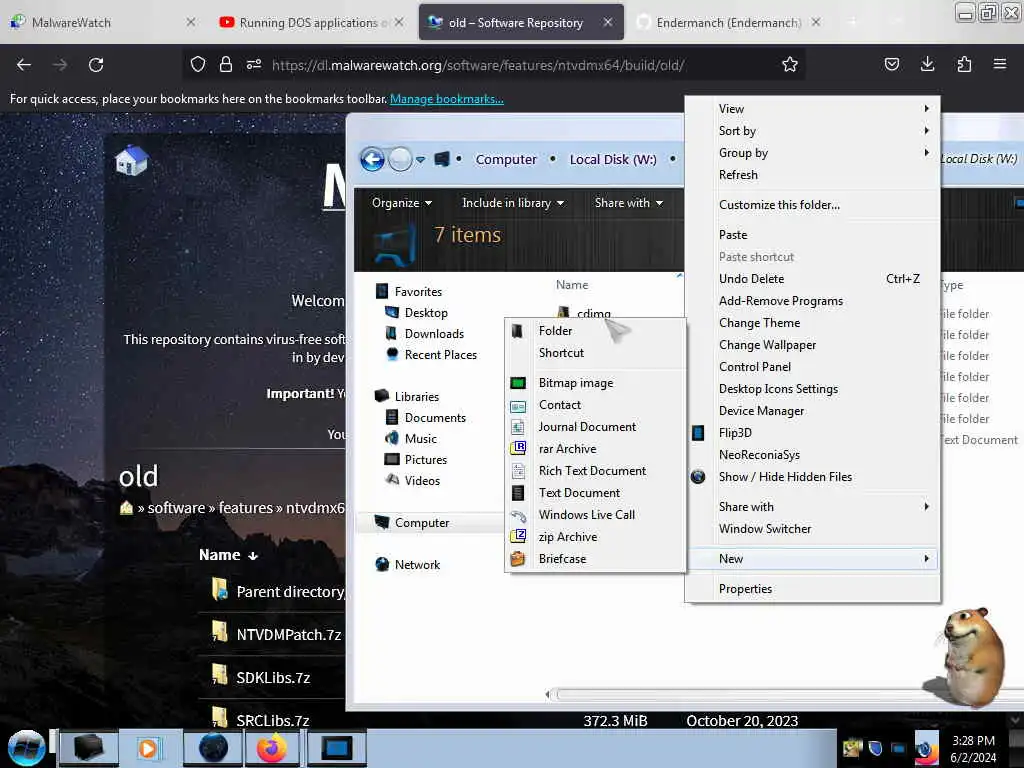Open the Organize dropdown
1024x768 pixels.
pyautogui.click(x=402, y=203)
